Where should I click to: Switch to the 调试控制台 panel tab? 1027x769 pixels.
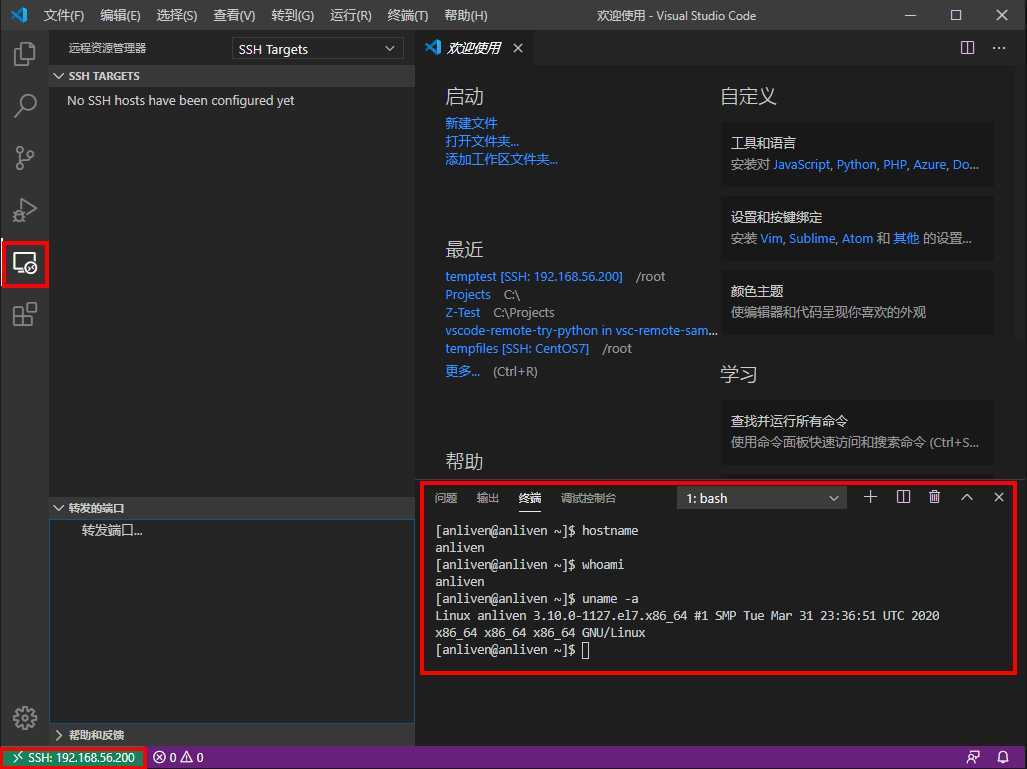click(x=588, y=498)
